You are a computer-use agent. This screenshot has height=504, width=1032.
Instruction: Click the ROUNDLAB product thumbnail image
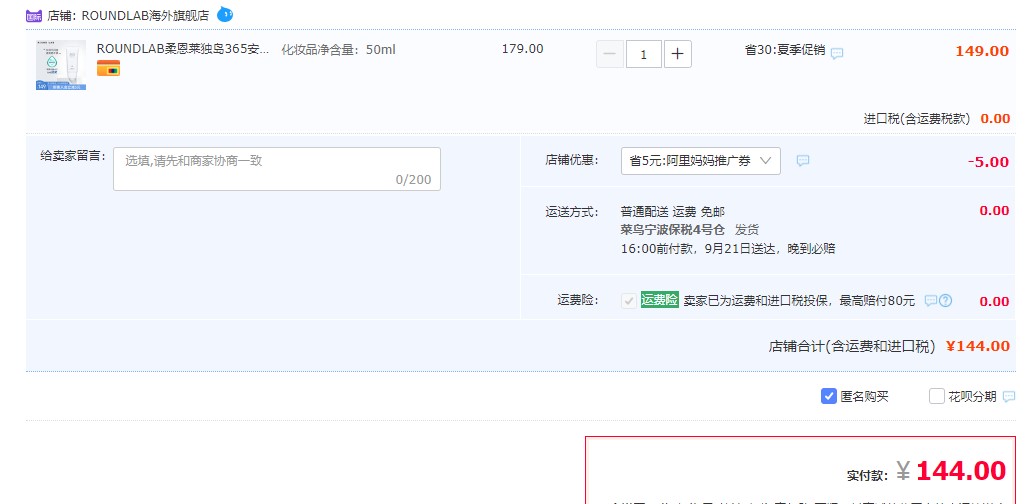pos(61,65)
